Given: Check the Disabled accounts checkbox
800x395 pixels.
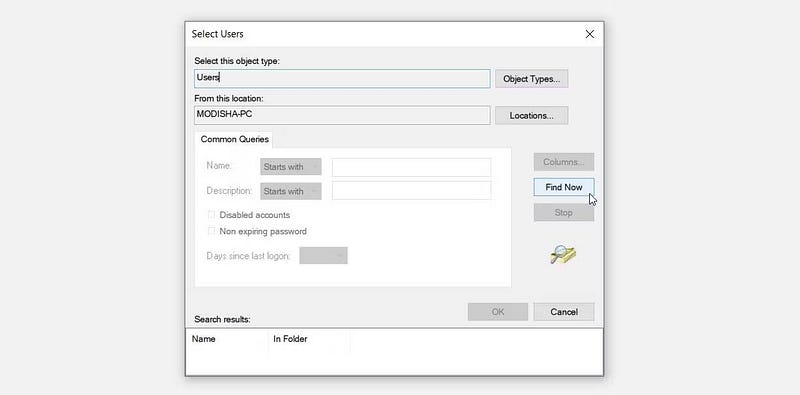Looking at the screenshot, I should [x=211, y=215].
